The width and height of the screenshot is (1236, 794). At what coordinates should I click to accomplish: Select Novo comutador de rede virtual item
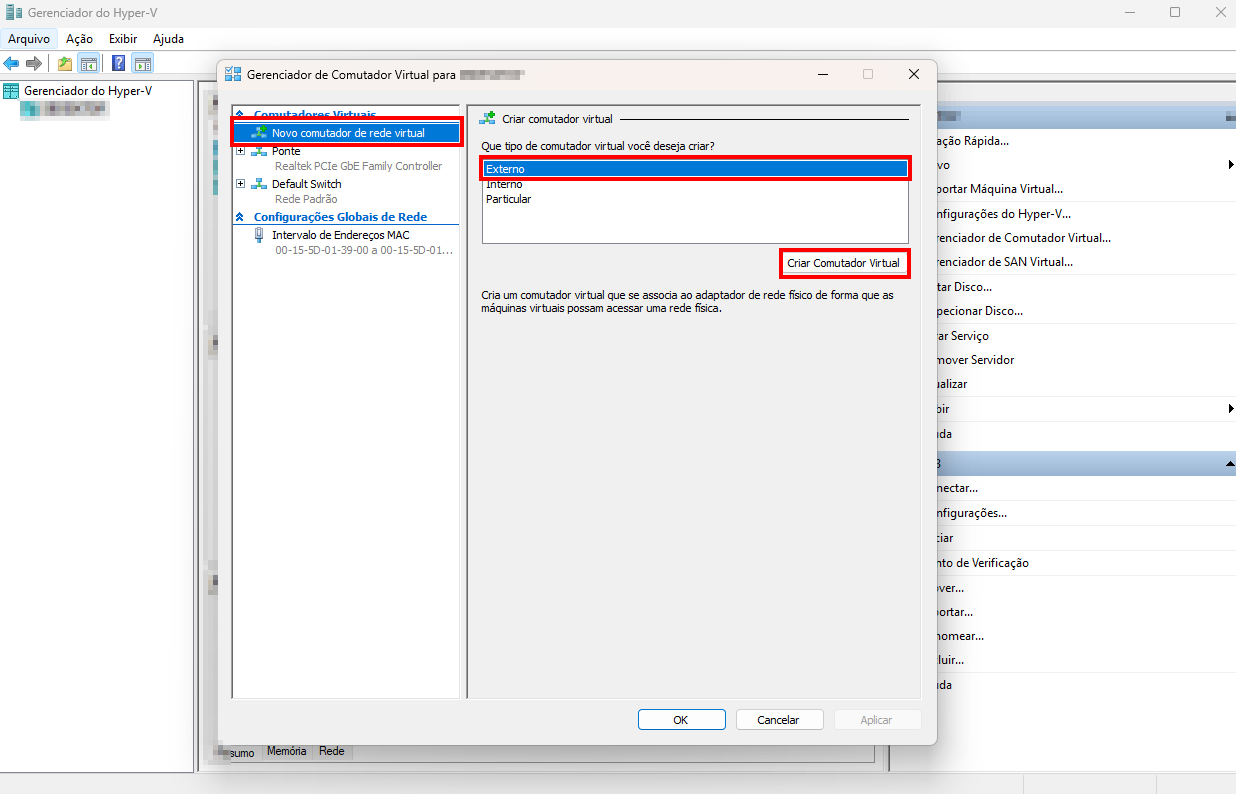[x=347, y=133]
